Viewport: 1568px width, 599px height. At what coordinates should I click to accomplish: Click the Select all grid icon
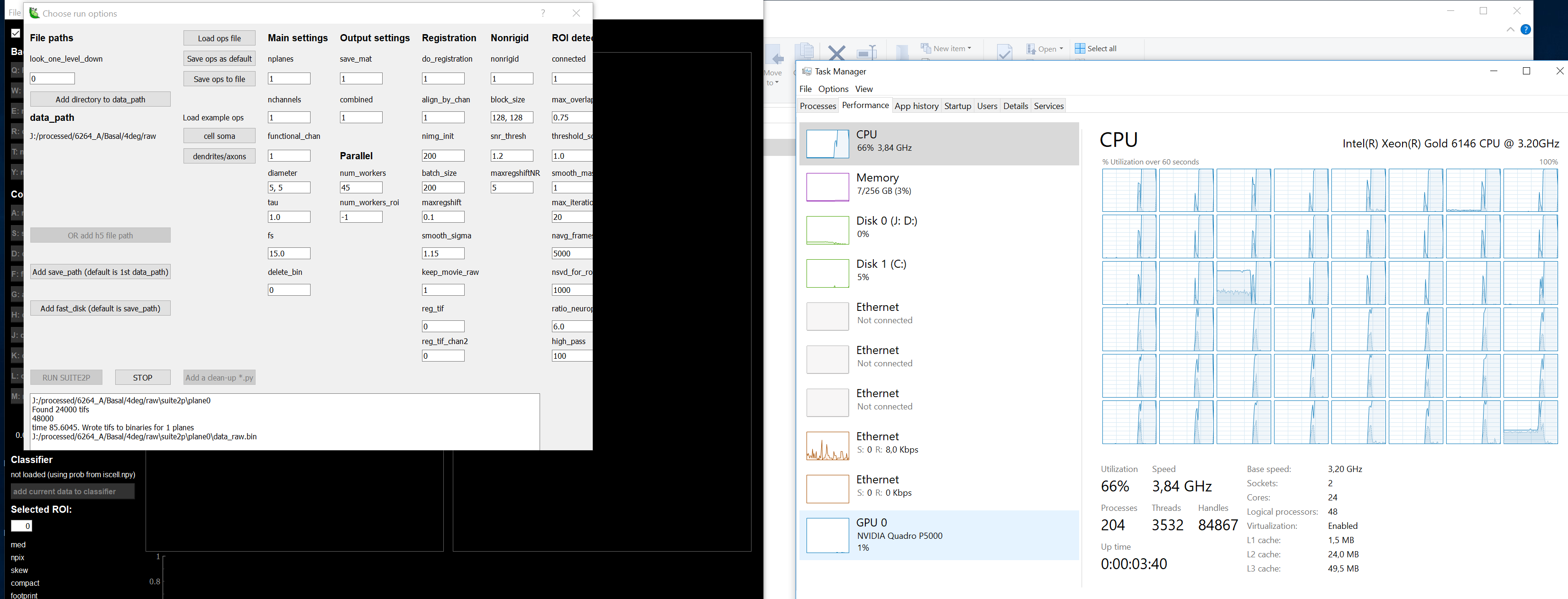(1080, 49)
